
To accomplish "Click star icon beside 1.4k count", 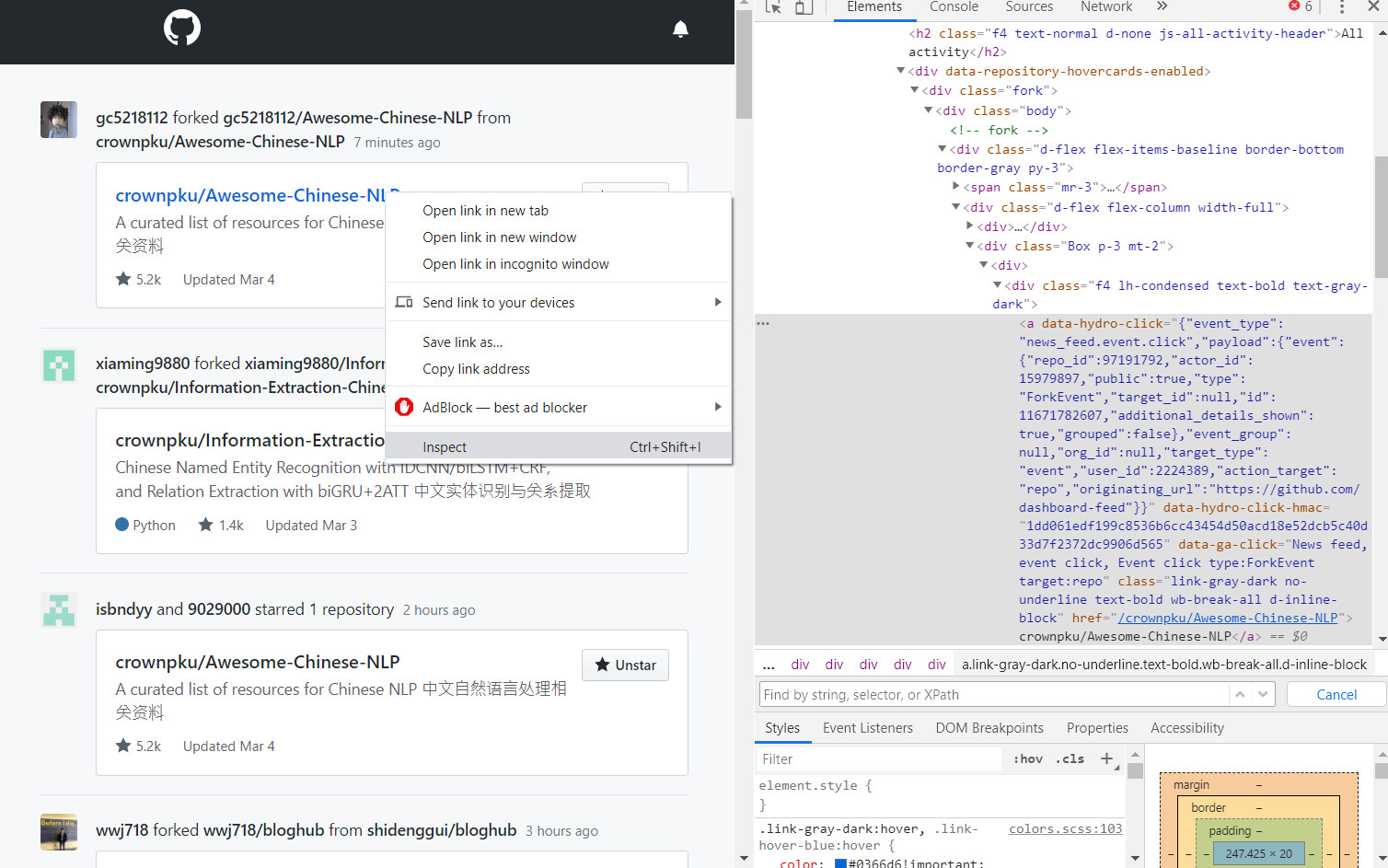I will tap(206, 525).
